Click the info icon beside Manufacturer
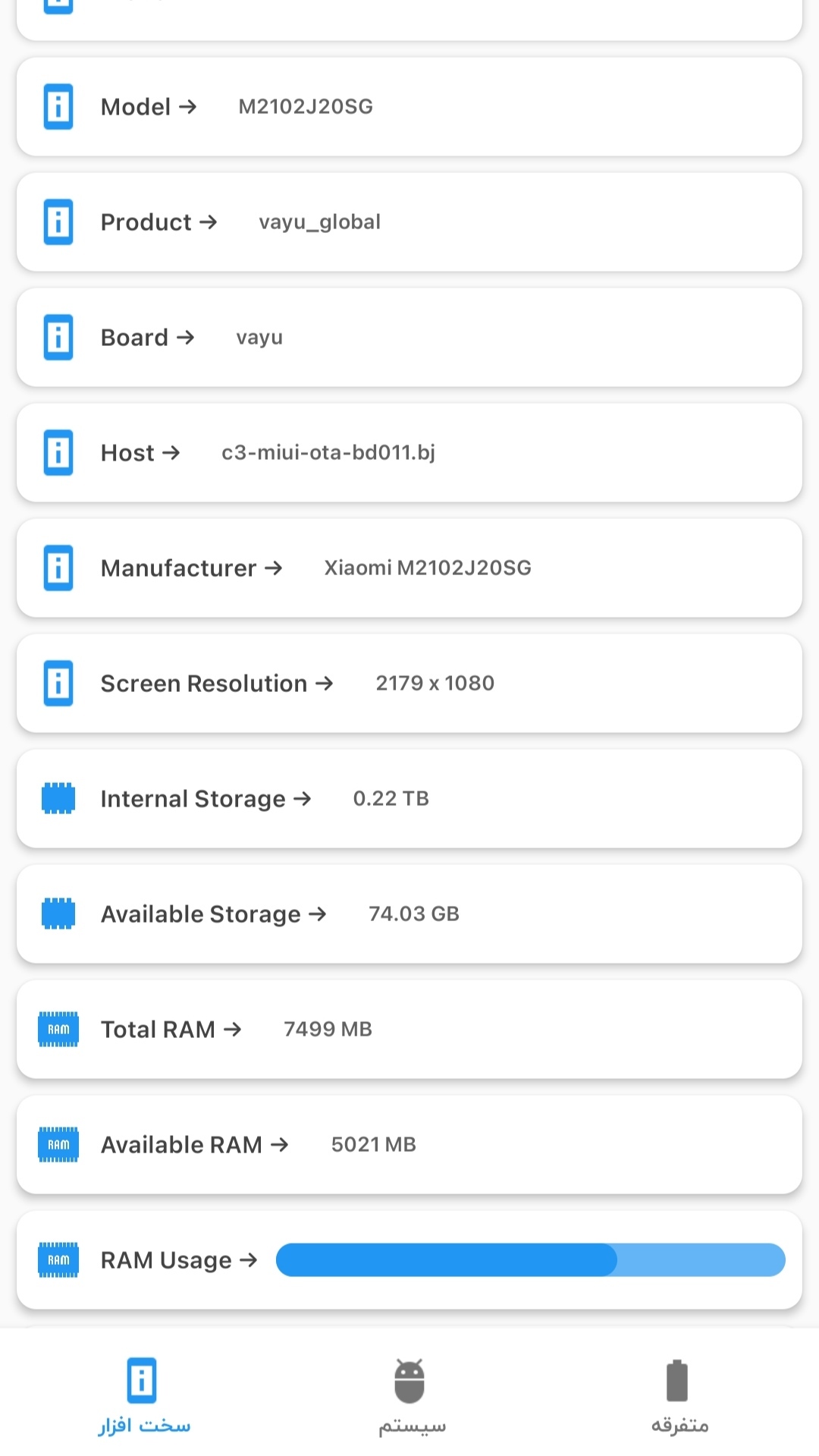Screen dimensions: 819x1456 [x=58, y=568]
